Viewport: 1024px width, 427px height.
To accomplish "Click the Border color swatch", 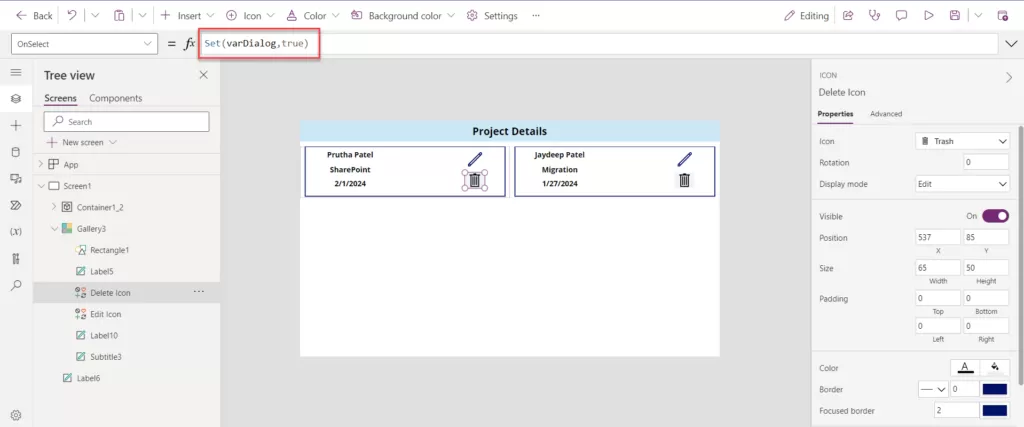I will click(994, 389).
